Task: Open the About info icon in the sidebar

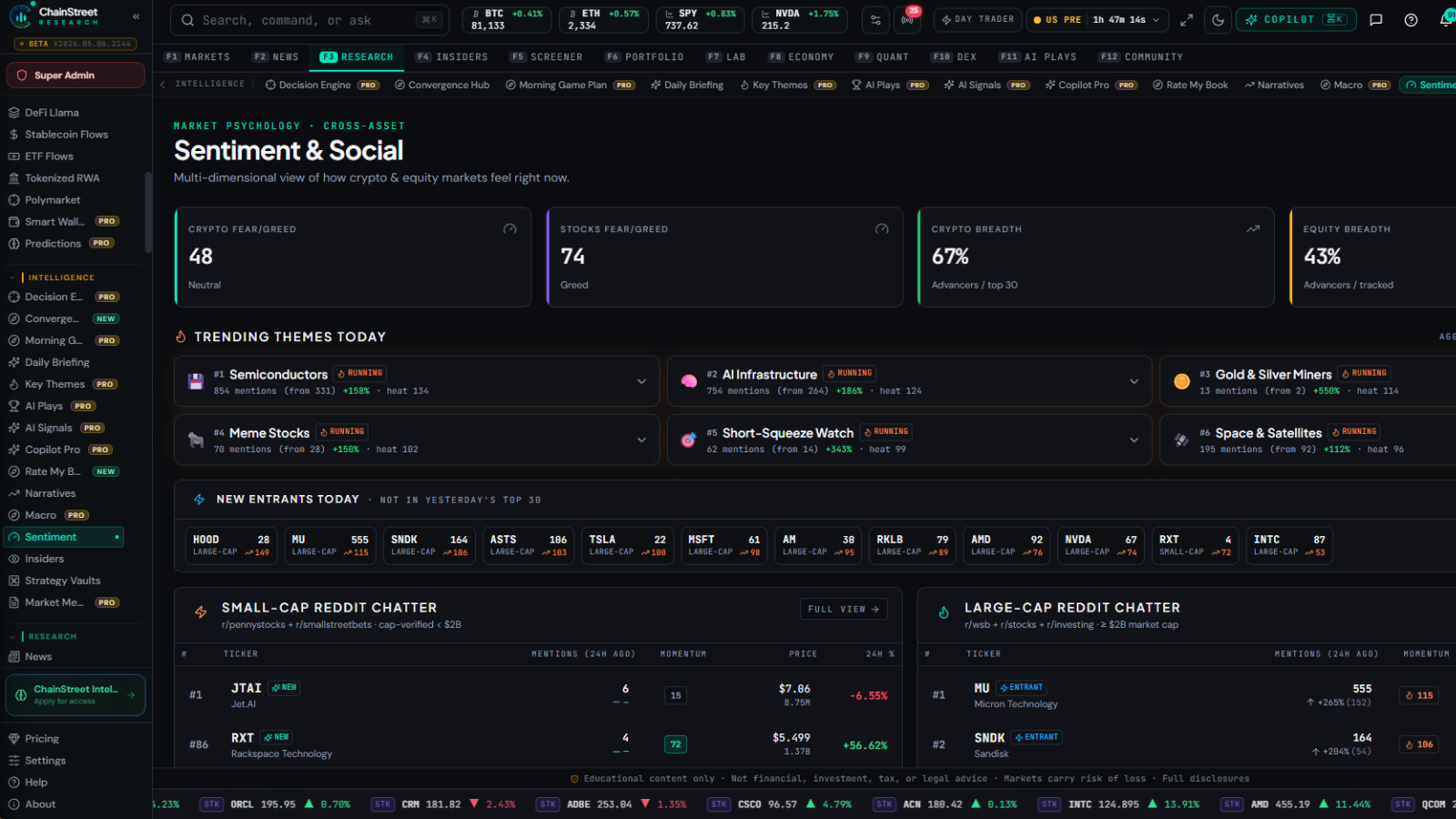Action: [x=14, y=804]
